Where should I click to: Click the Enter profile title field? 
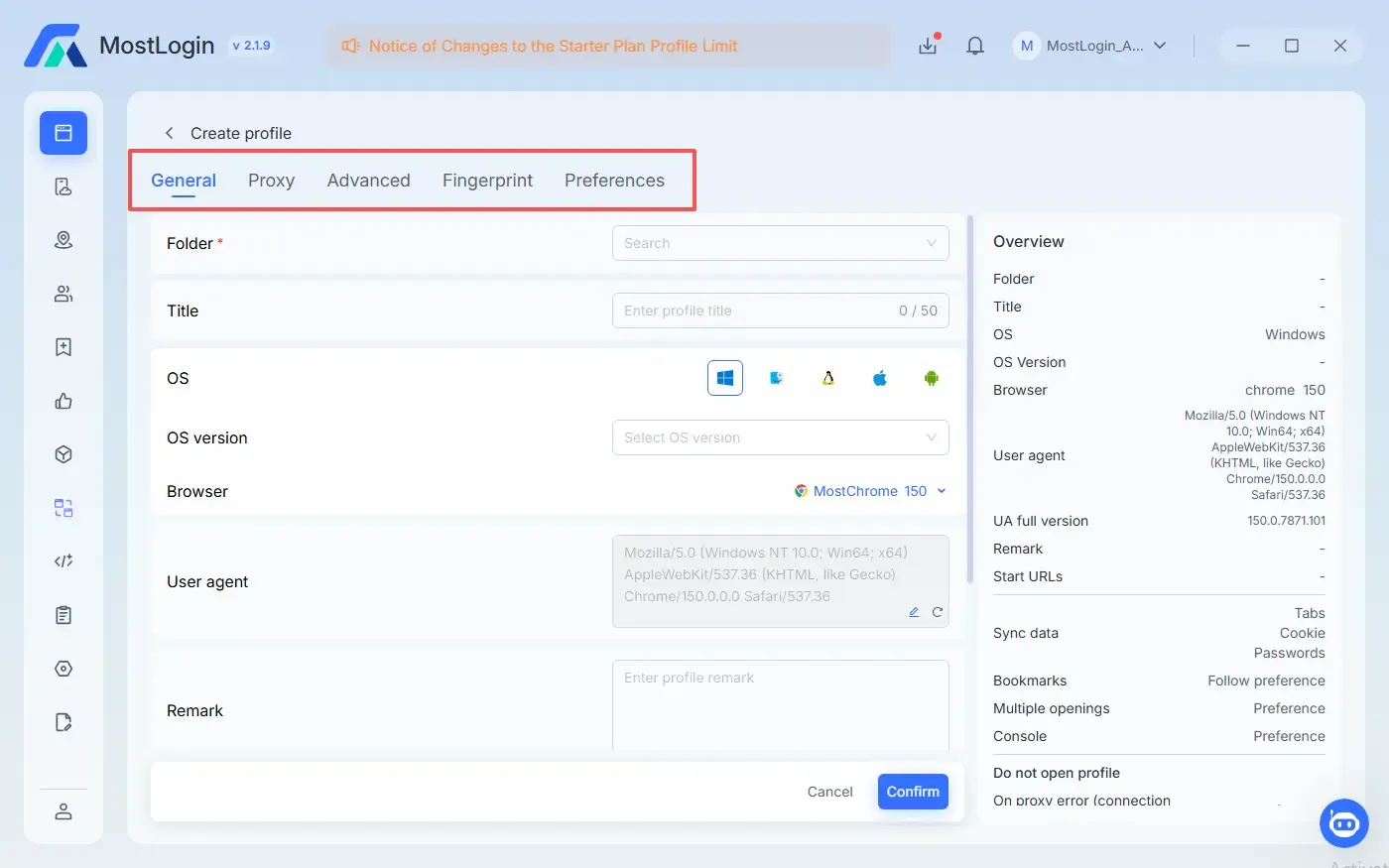(x=781, y=310)
